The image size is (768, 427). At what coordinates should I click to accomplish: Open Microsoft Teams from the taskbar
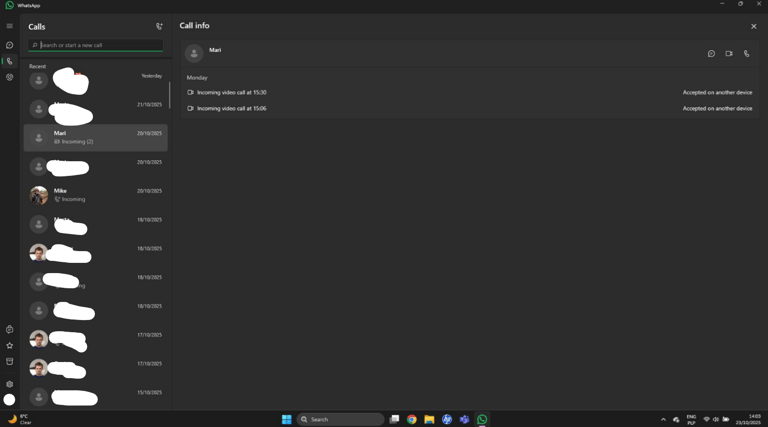pyautogui.click(x=464, y=419)
